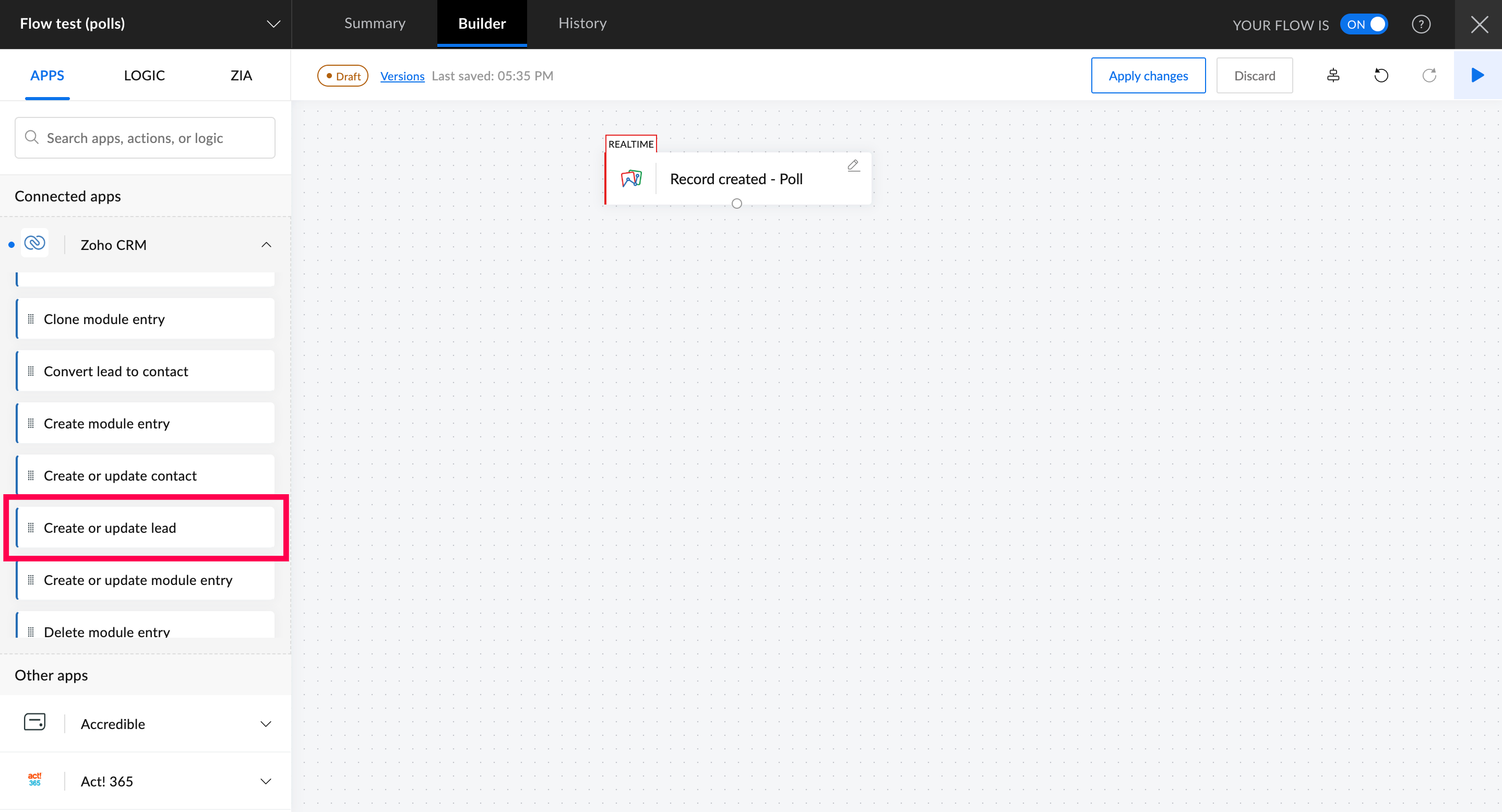Expand the Act! 365 app section

click(x=266, y=781)
